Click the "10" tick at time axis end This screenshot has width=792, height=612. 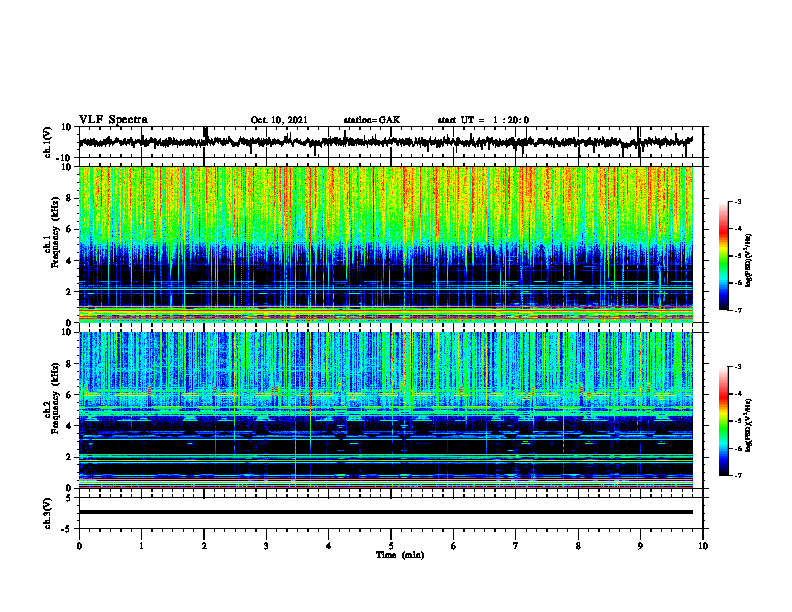(x=703, y=546)
